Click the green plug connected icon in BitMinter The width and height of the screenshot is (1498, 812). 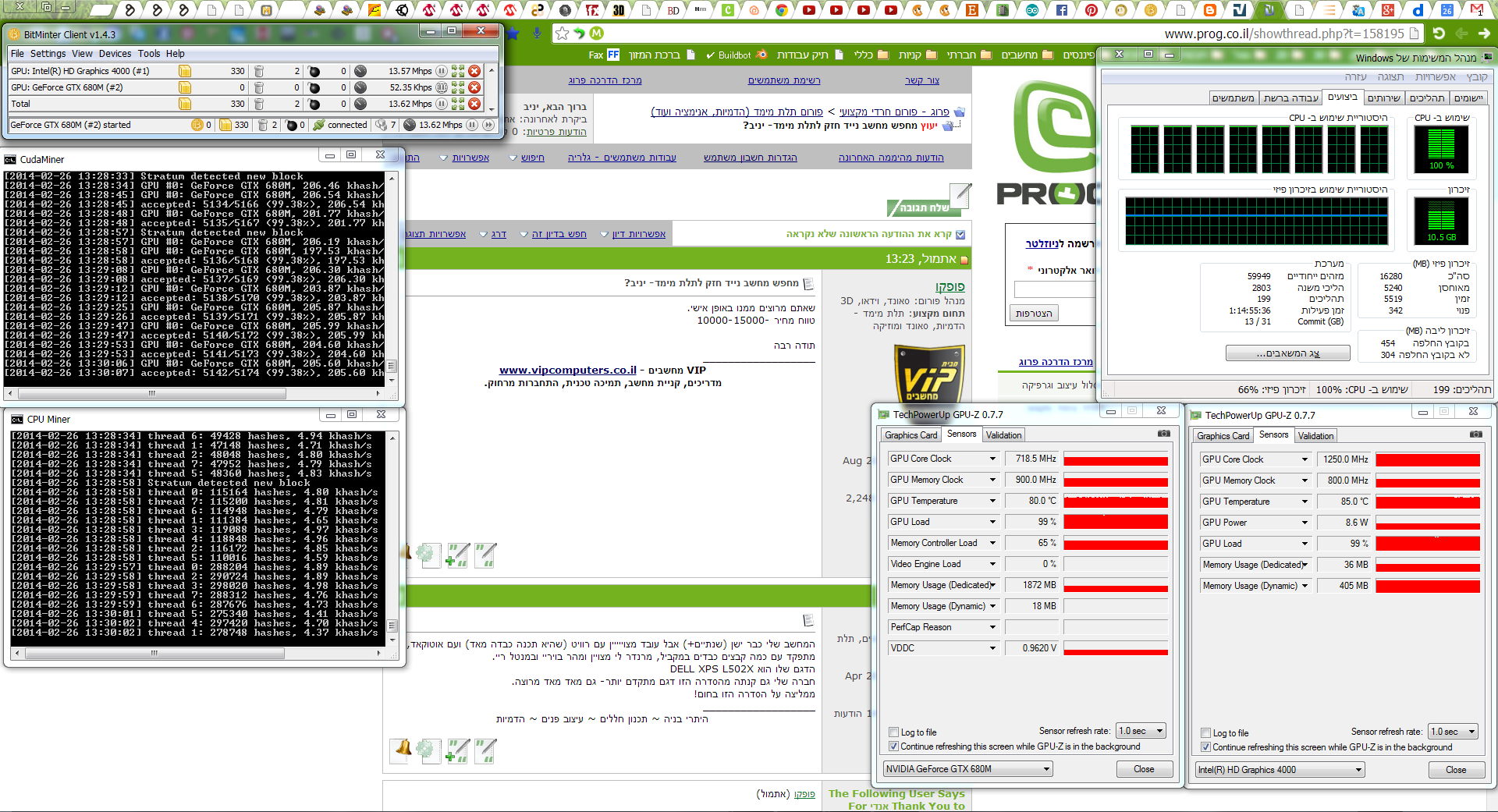(x=318, y=125)
